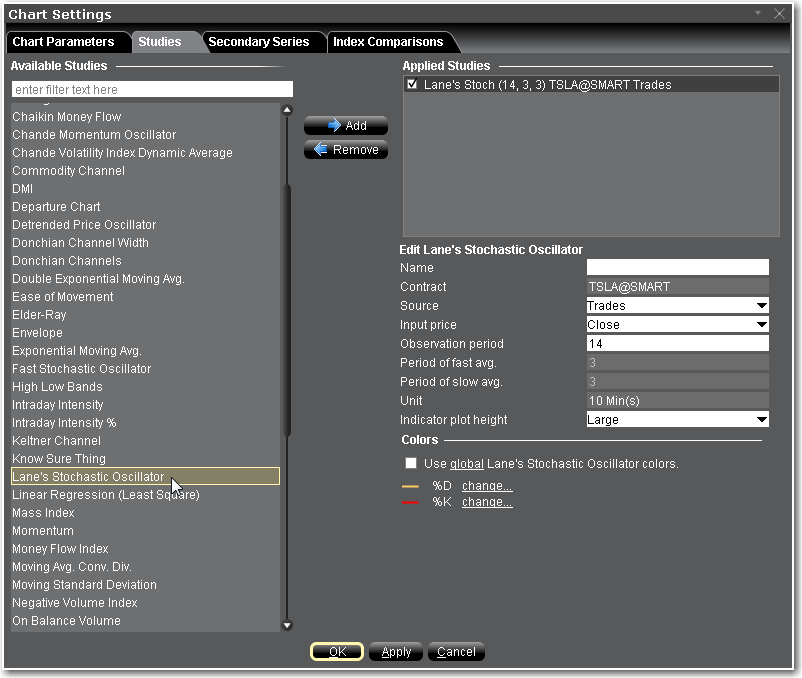Click scroll down arrow in studies list
This screenshot has height=678, width=802.
[287, 625]
